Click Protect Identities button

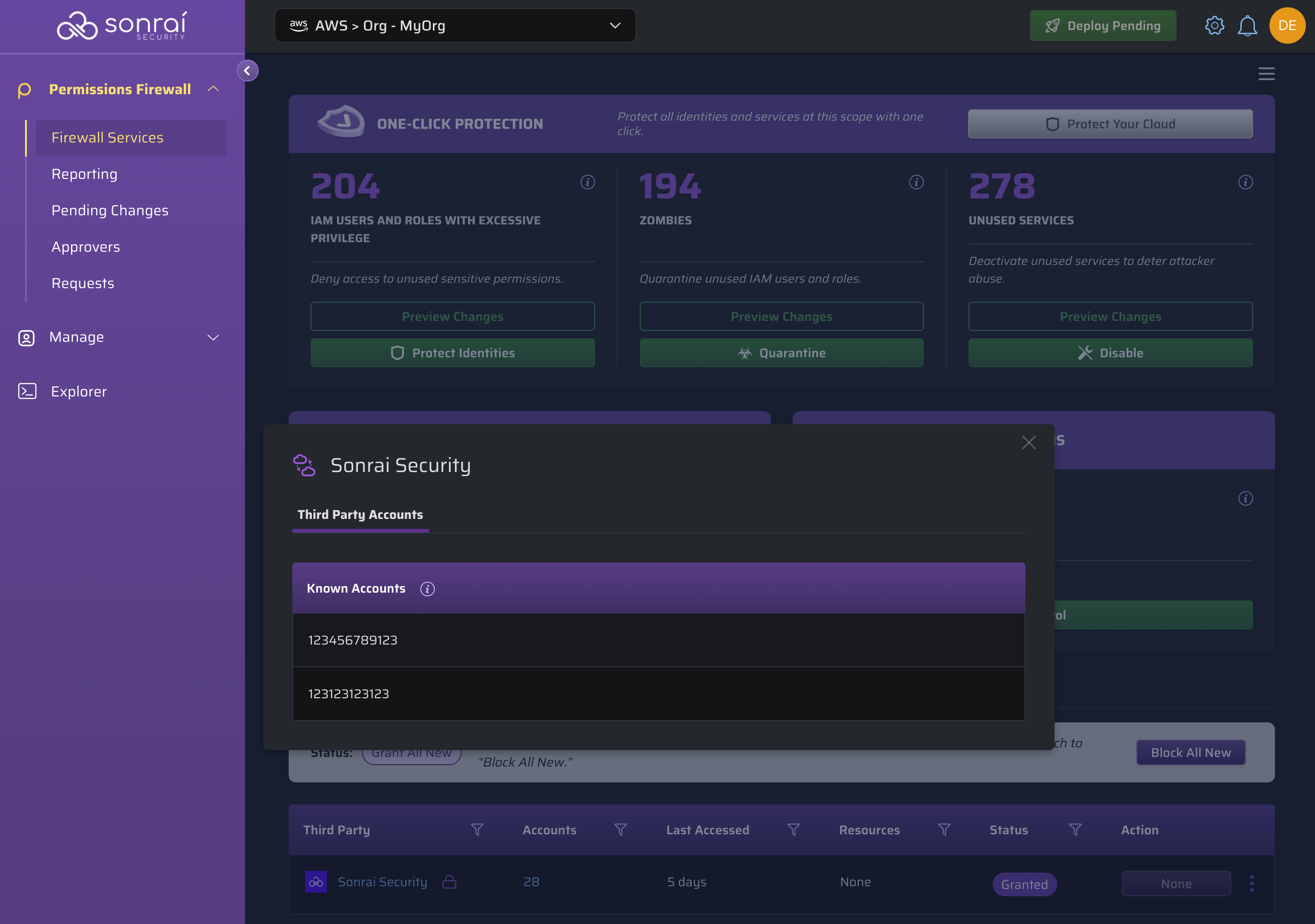(453, 353)
